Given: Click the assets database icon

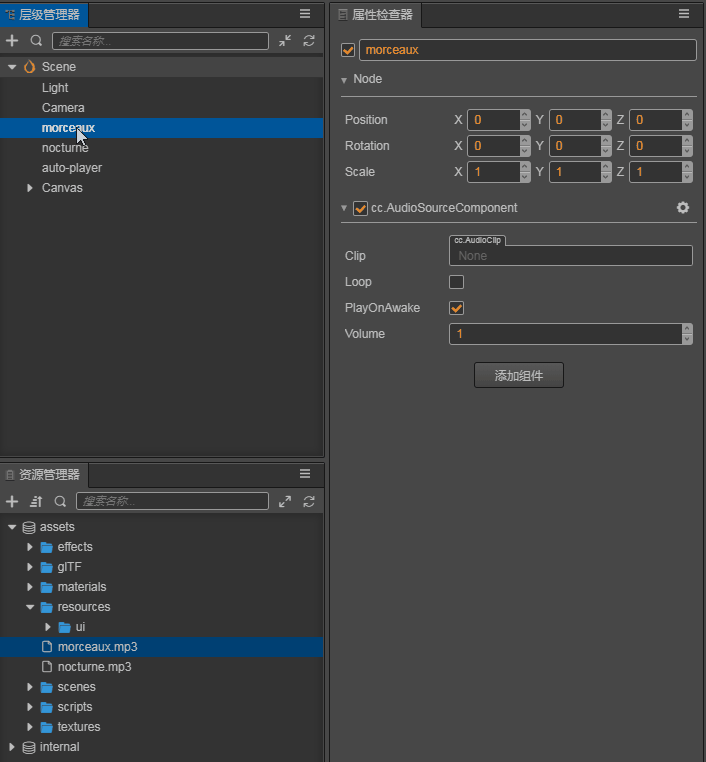Looking at the screenshot, I should tap(29, 527).
